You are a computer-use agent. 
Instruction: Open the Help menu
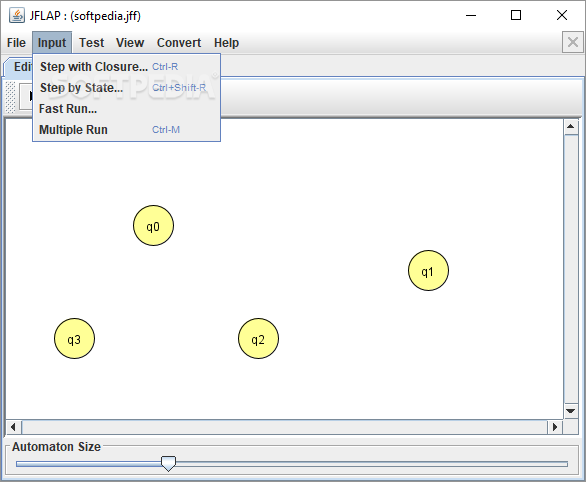[x=226, y=43]
